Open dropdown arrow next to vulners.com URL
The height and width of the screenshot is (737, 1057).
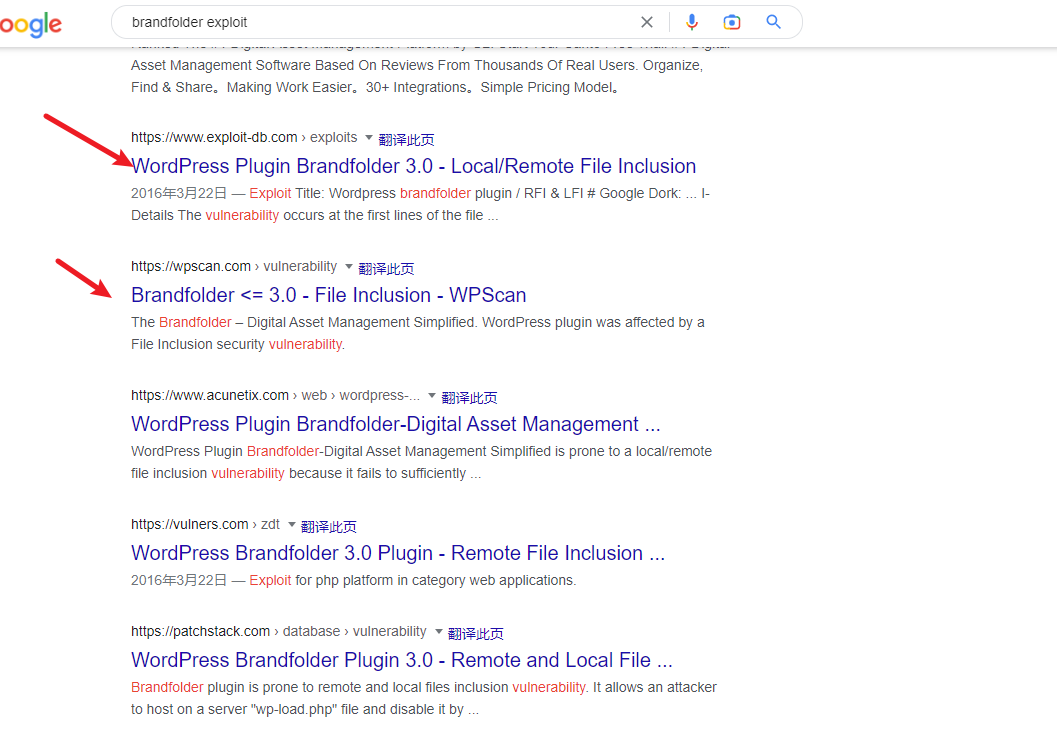[291, 525]
